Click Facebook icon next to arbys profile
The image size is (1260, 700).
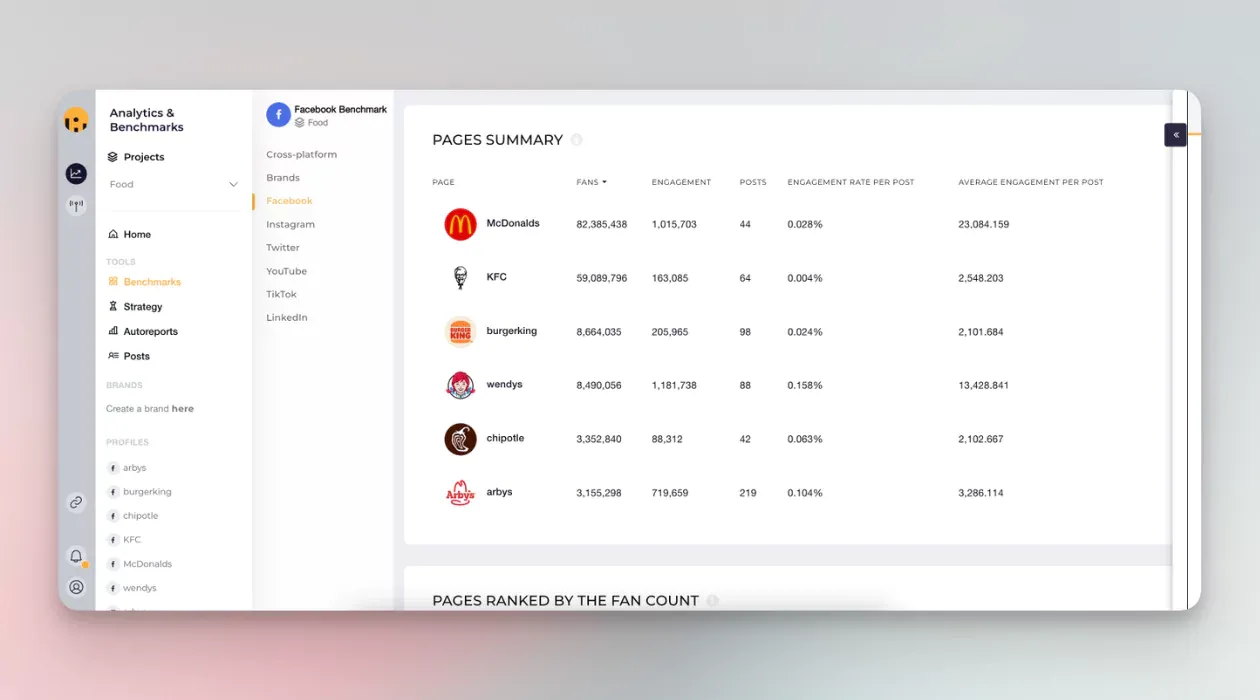(113, 468)
